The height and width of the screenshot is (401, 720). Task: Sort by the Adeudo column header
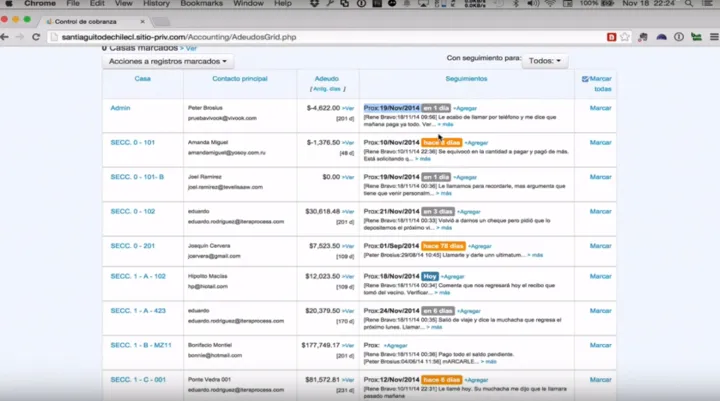[x=326, y=78]
